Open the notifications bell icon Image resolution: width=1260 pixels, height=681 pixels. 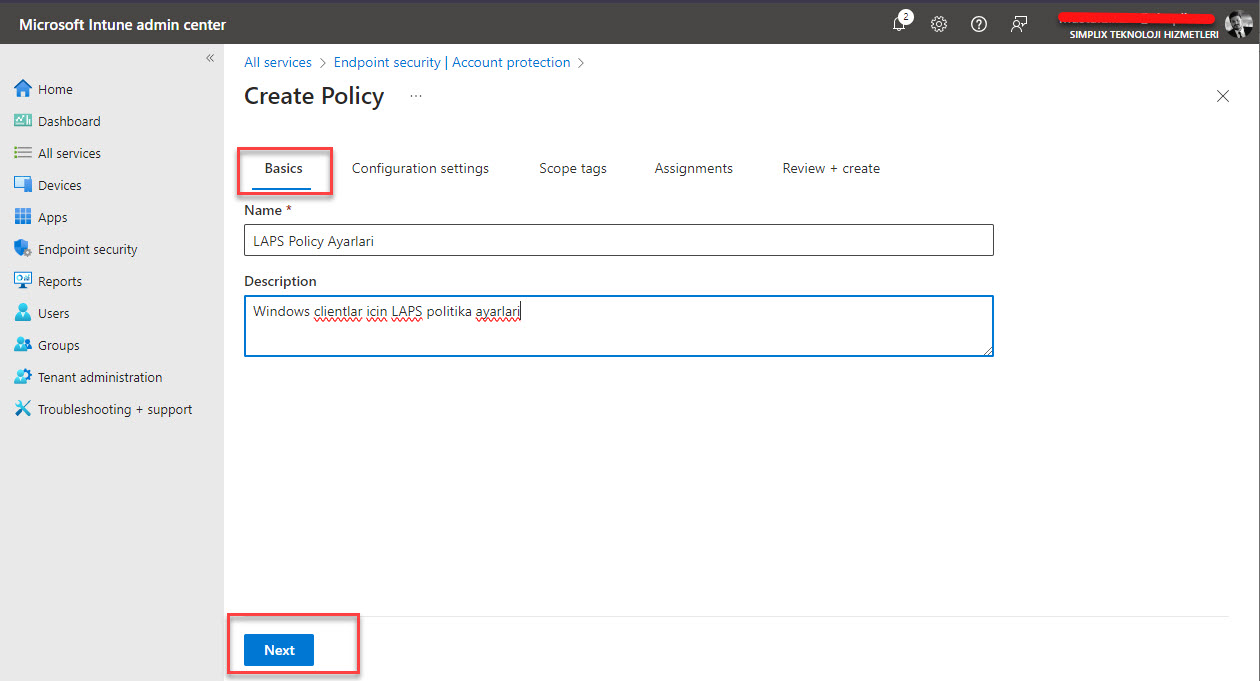coord(899,24)
